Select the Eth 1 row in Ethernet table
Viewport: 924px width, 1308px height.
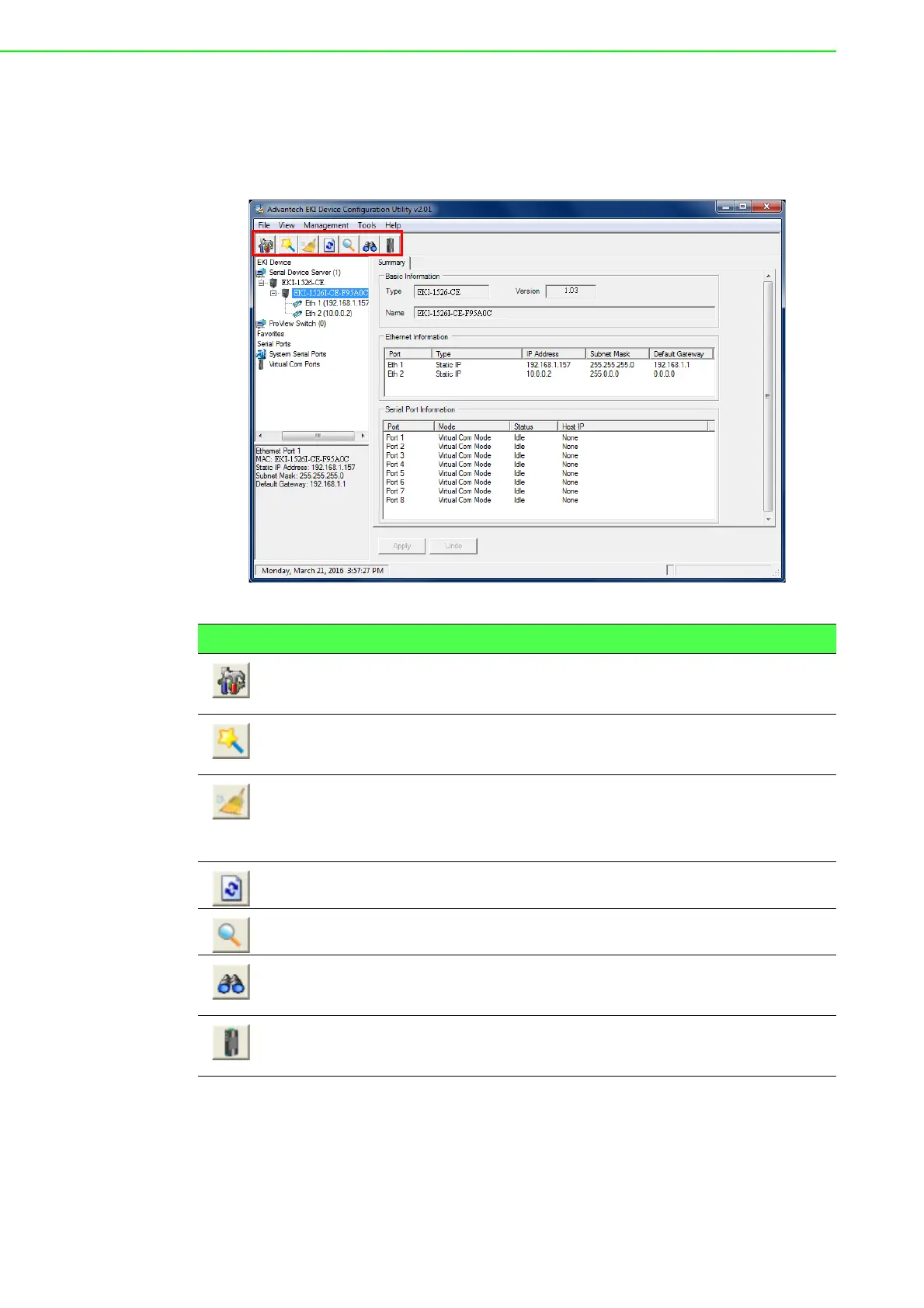549,365
